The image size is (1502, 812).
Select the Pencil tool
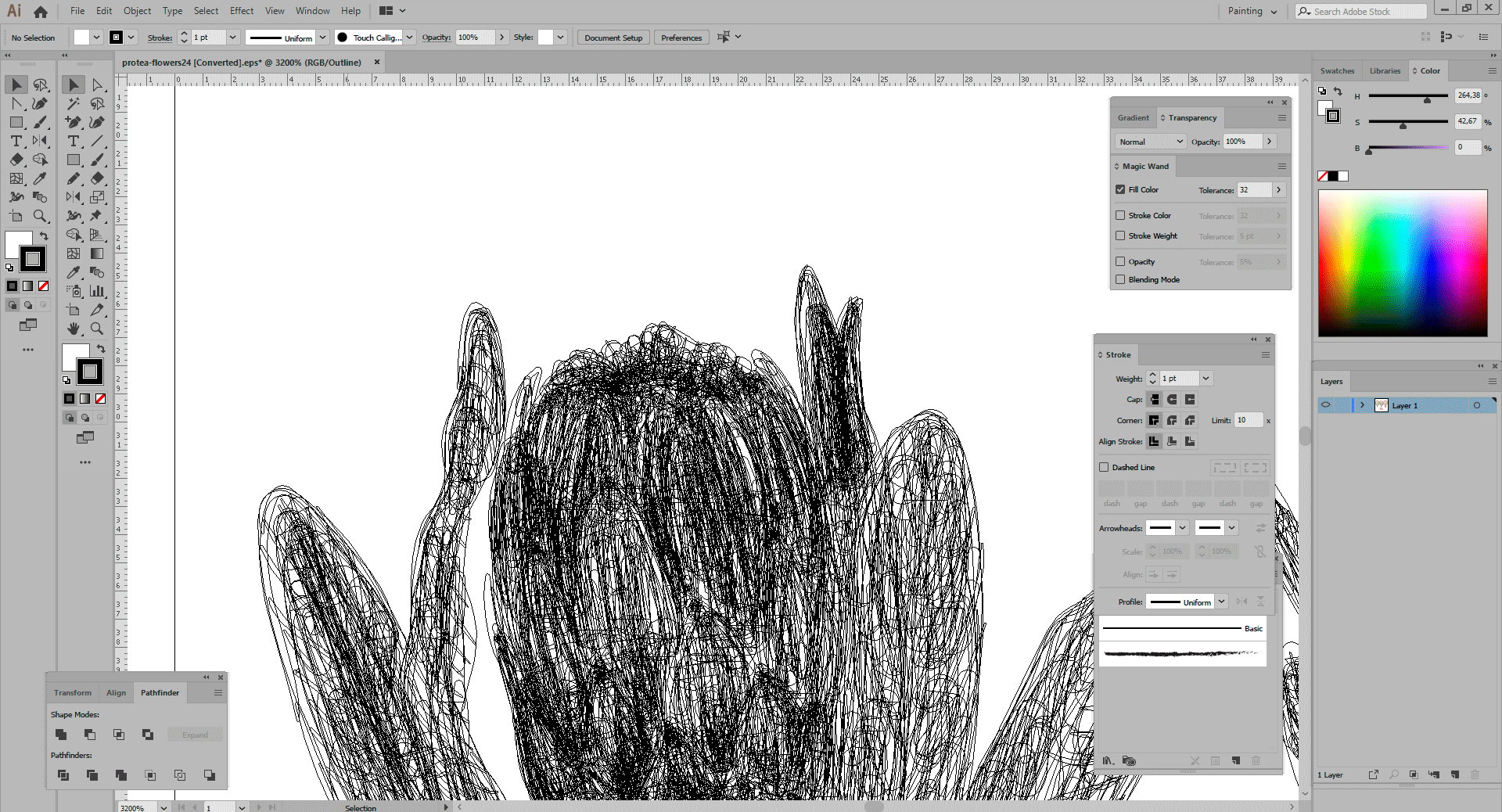tap(74, 178)
